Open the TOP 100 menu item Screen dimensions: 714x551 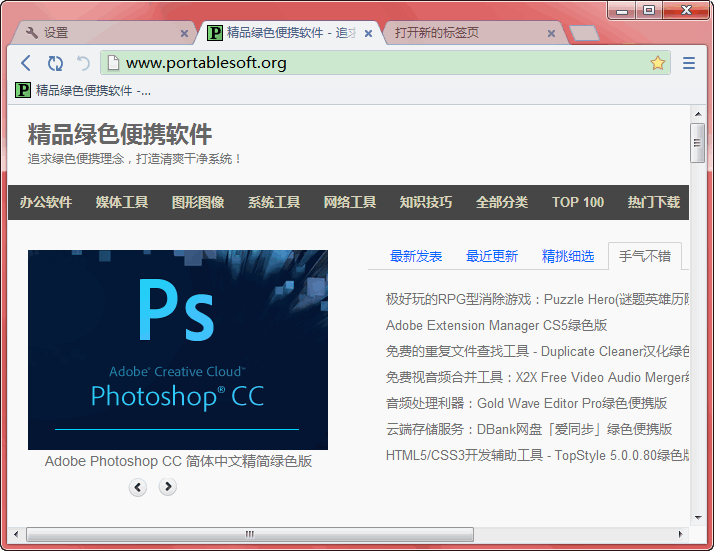pyautogui.click(x=578, y=202)
